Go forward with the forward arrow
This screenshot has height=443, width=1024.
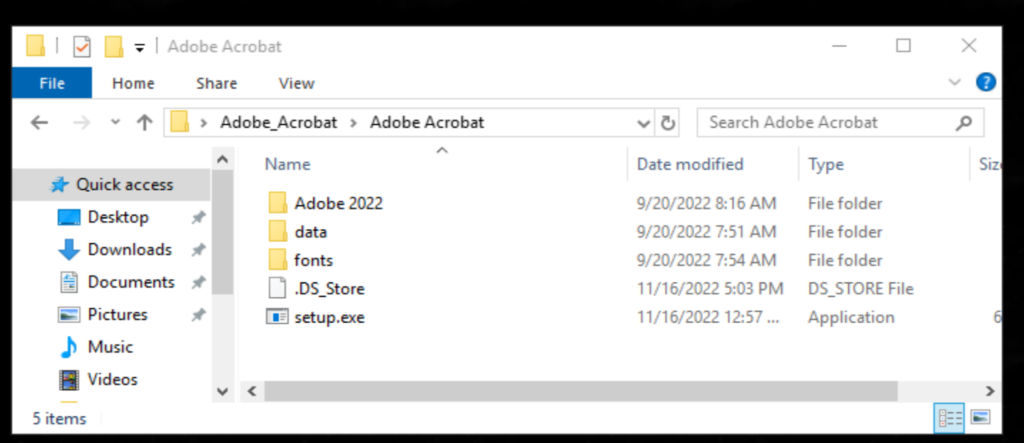(82, 123)
